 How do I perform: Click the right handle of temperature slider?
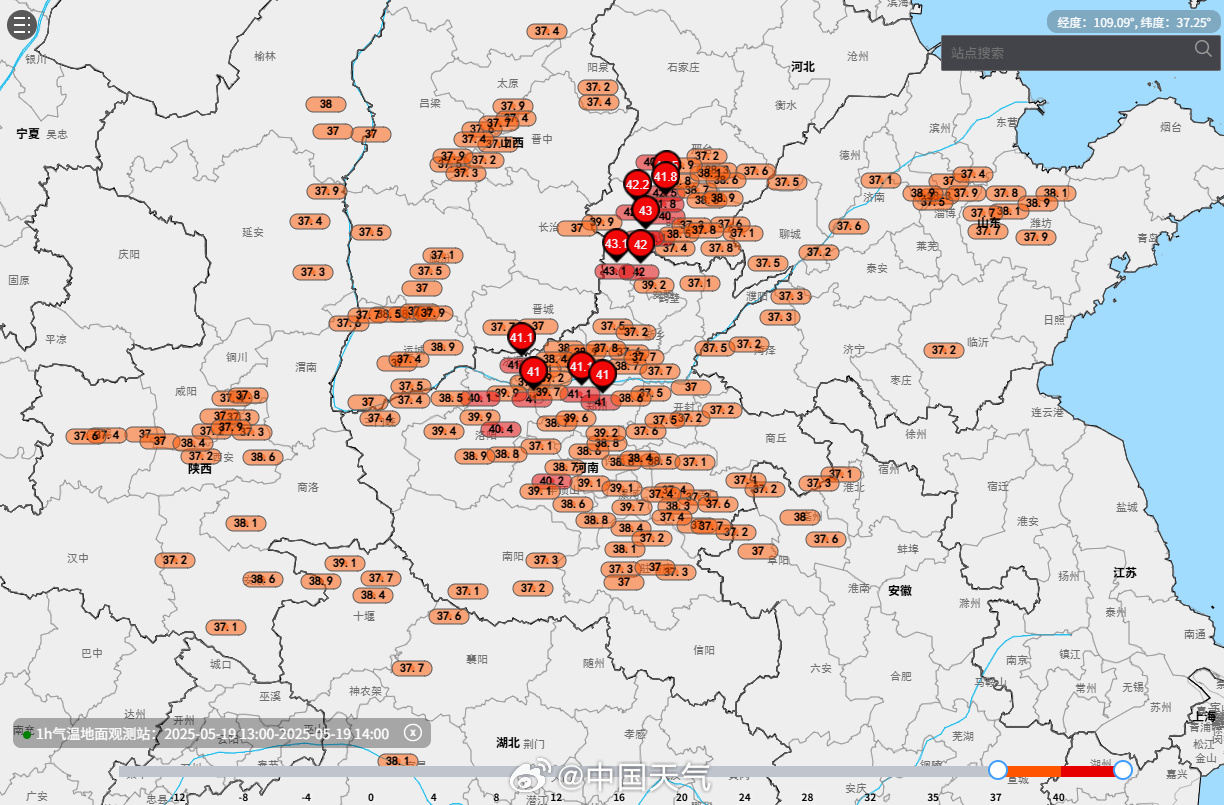[x=1123, y=770]
